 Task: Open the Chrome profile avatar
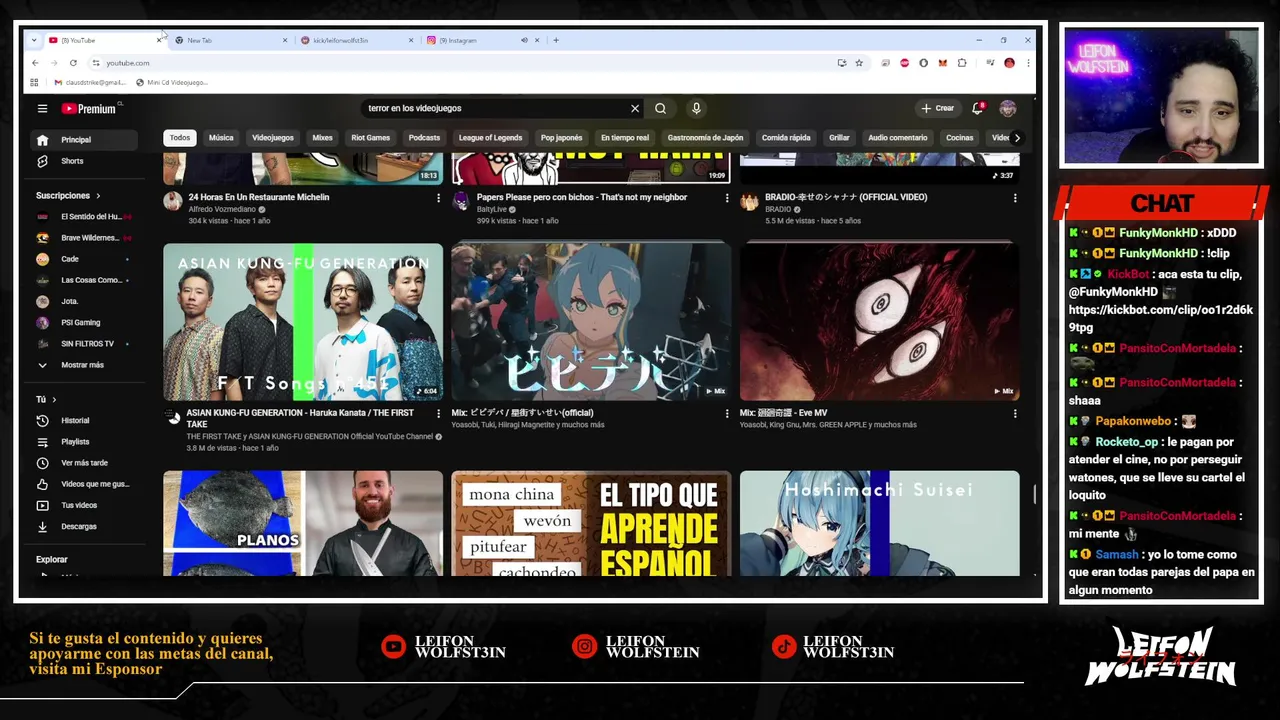(x=1009, y=63)
